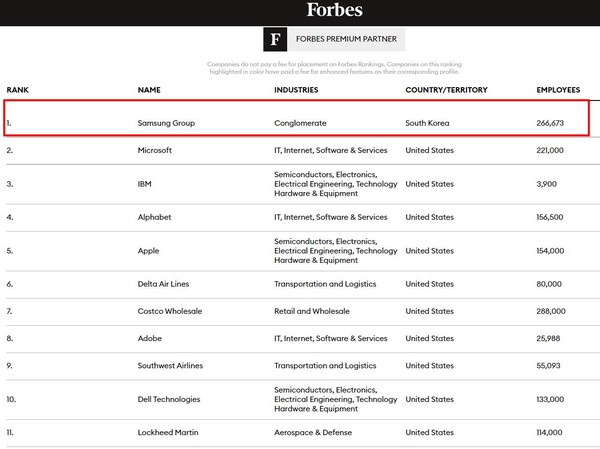Click Retail and Wholesale industry cell
This screenshot has height=449, width=600.
tap(312, 311)
